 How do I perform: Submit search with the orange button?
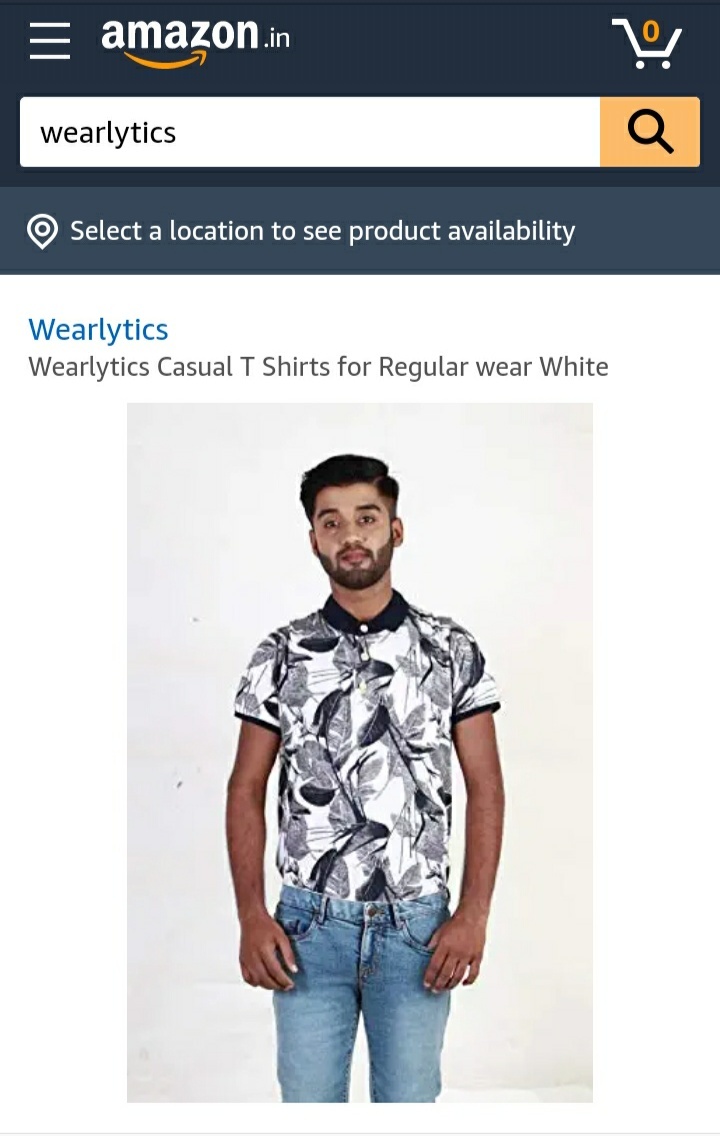650,132
